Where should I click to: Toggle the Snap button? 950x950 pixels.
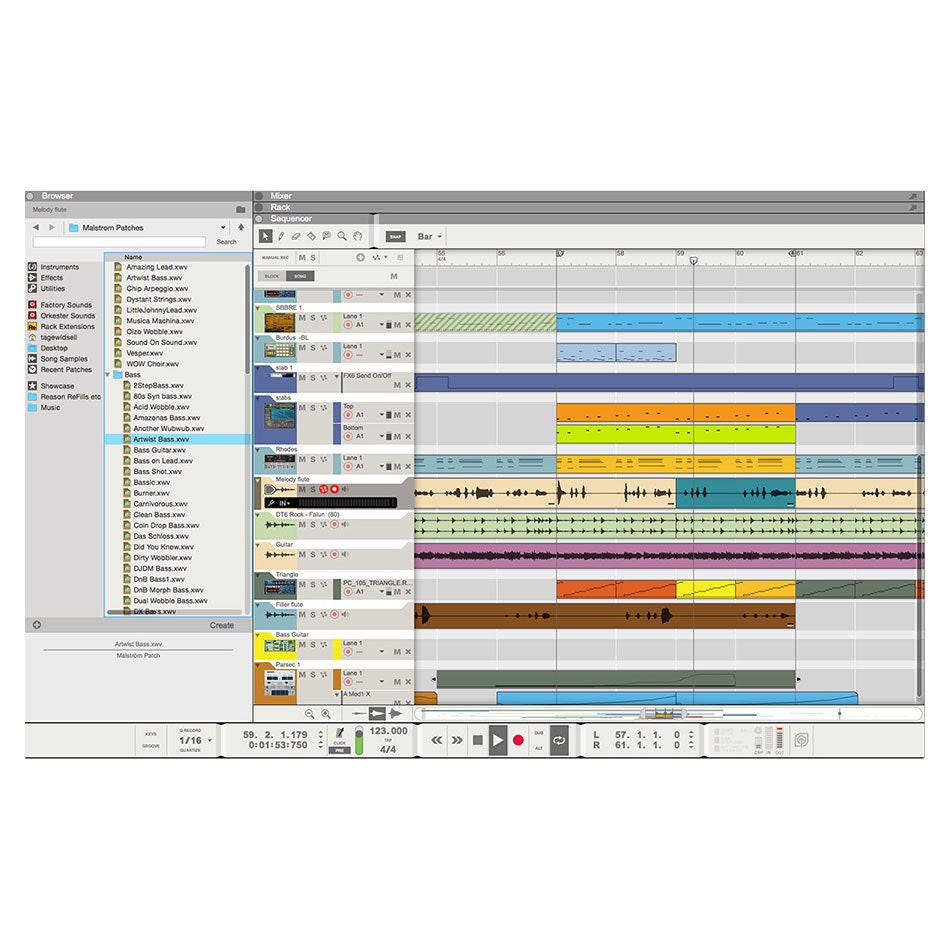point(395,236)
